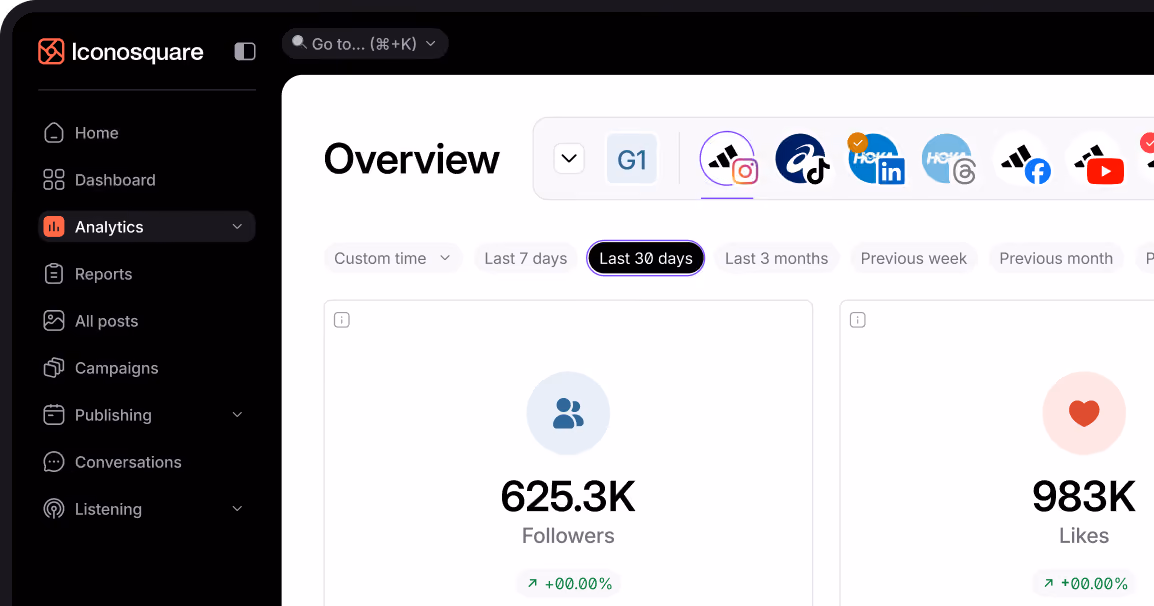Open the Custom time dropdown
This screenshot has width=1154, height=606.
pos(393,258)
